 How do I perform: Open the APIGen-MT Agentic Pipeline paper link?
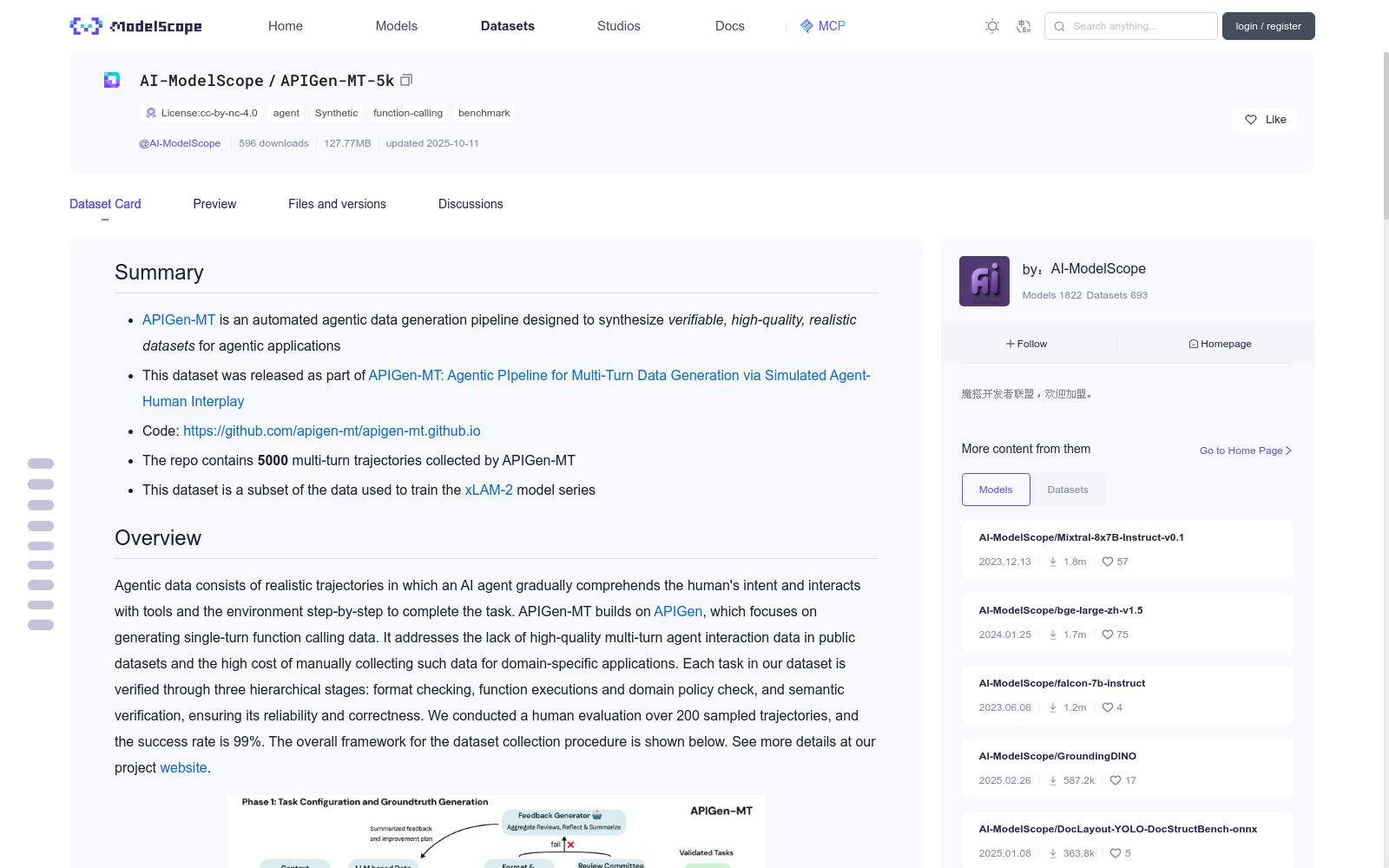[x=506, y=388]
